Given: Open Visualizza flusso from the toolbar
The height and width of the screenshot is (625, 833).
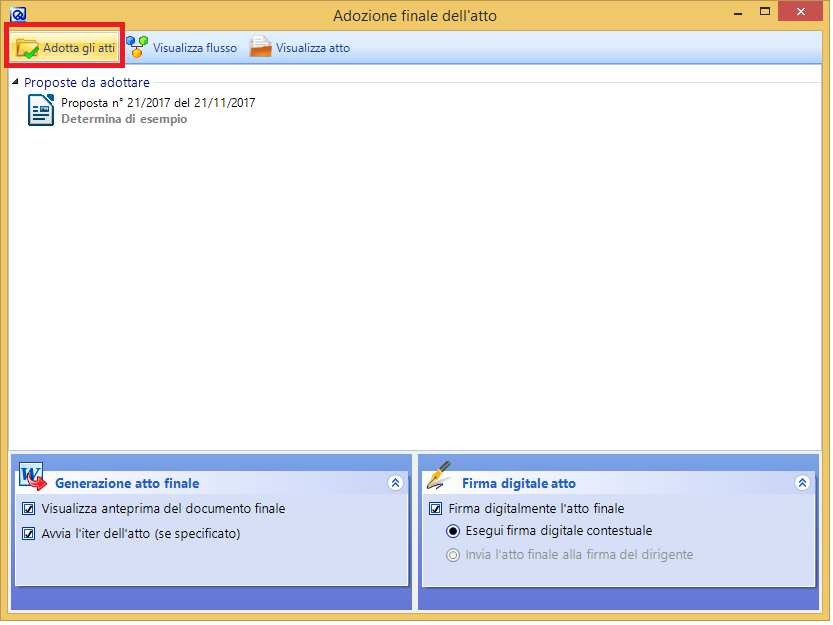Looking at the screenshot, I should point(182,48).
